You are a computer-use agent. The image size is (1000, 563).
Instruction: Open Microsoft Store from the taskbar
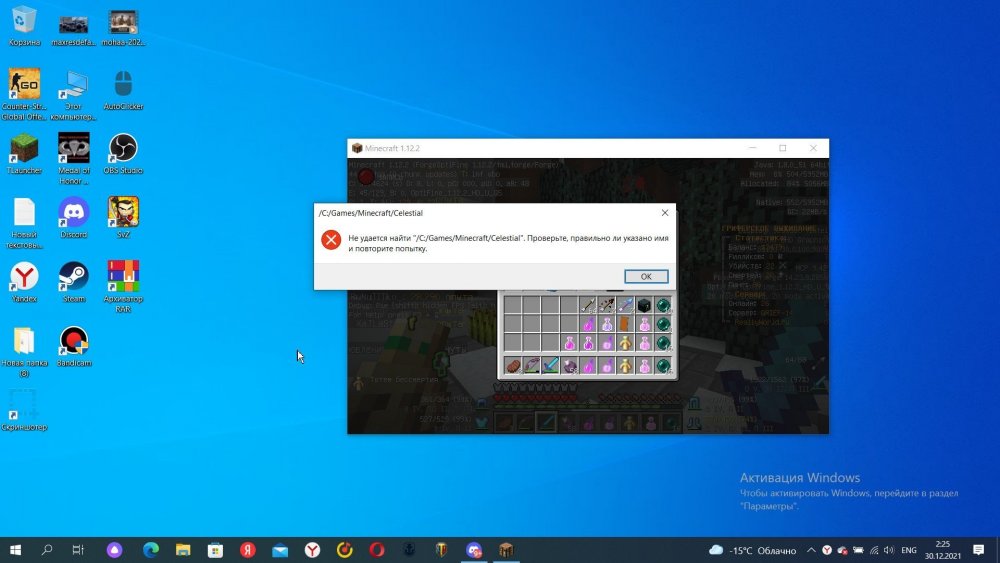point(216,550)
